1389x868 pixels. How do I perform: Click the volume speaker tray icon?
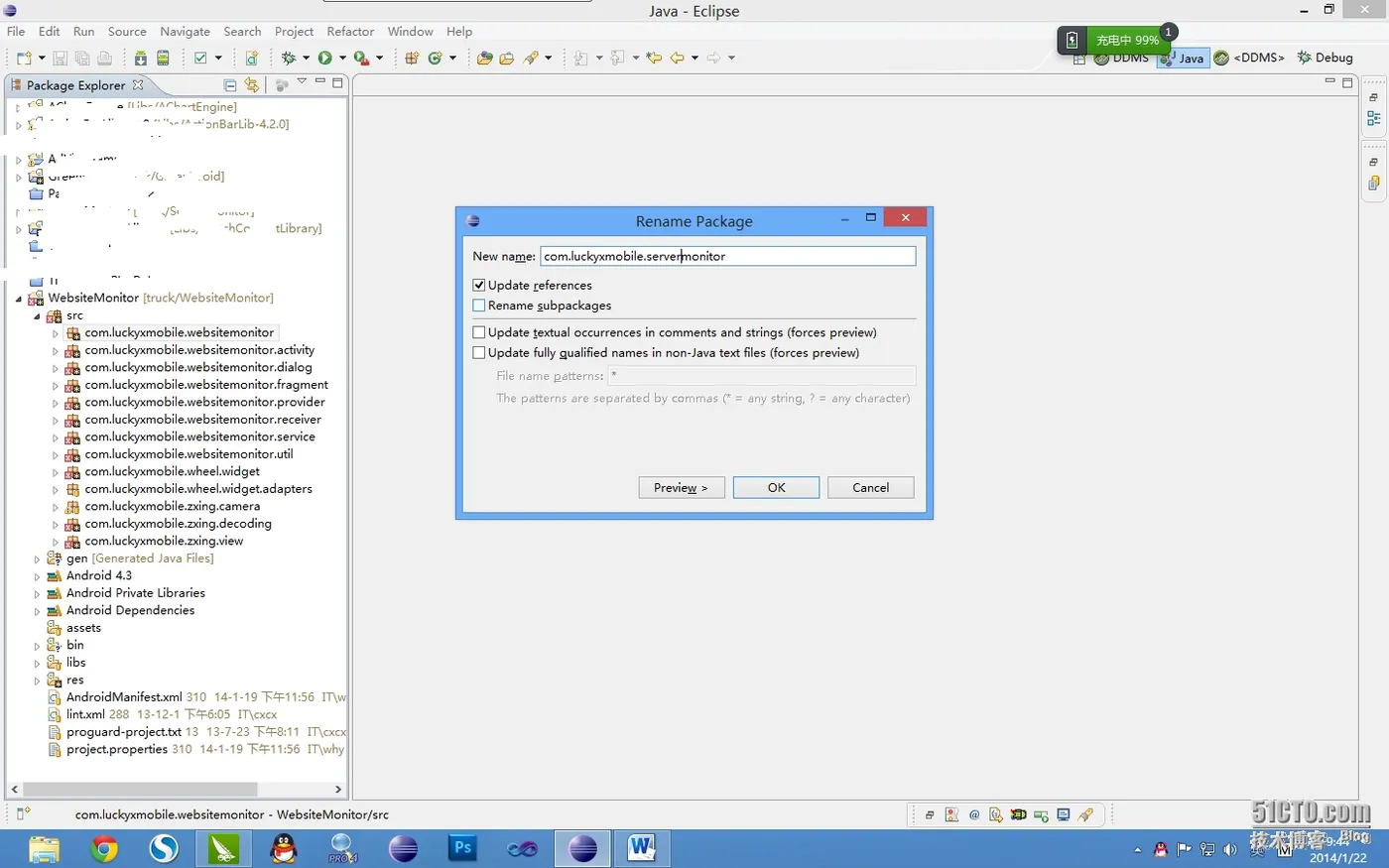click(x=1230, y=850)
